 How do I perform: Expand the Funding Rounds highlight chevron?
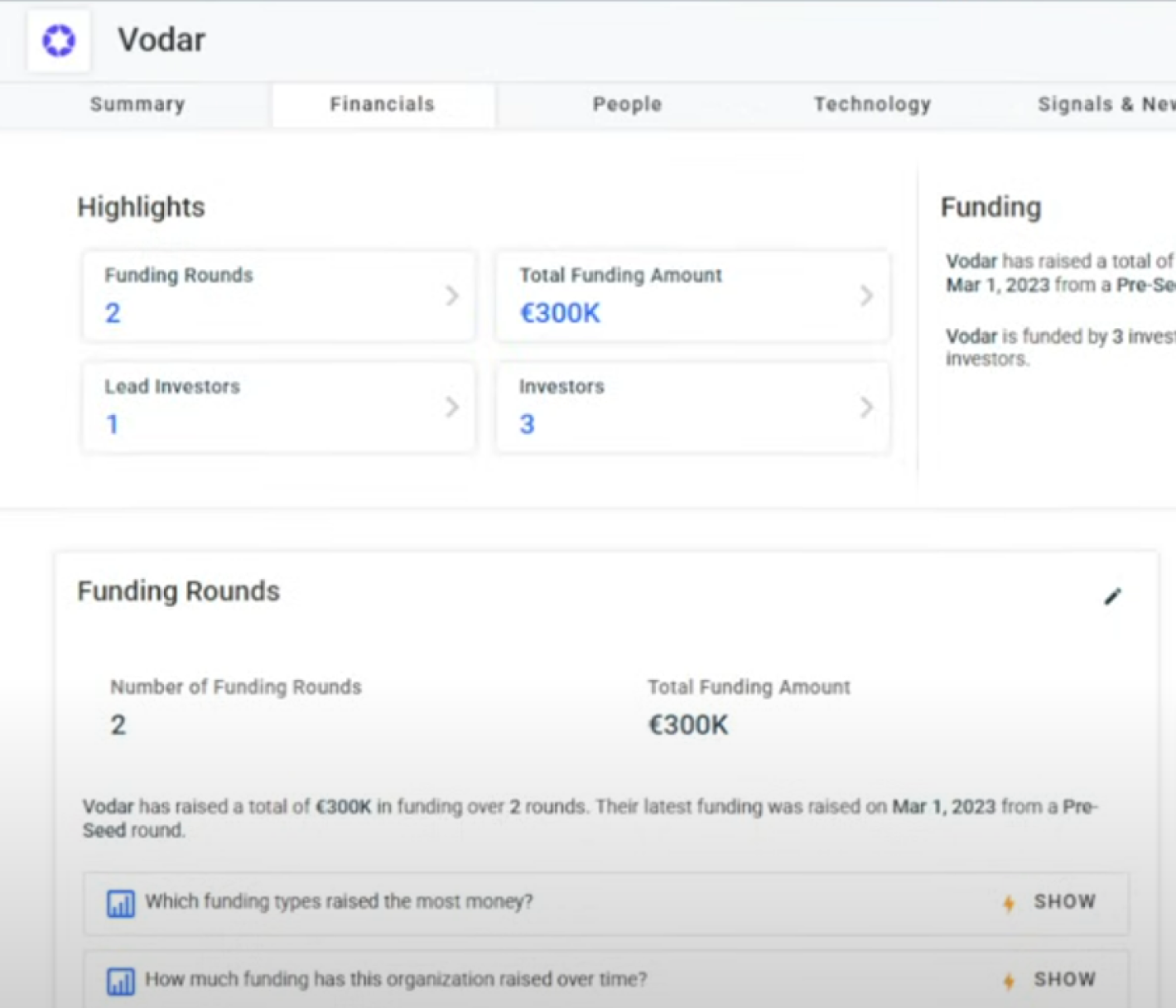point(451,296)
